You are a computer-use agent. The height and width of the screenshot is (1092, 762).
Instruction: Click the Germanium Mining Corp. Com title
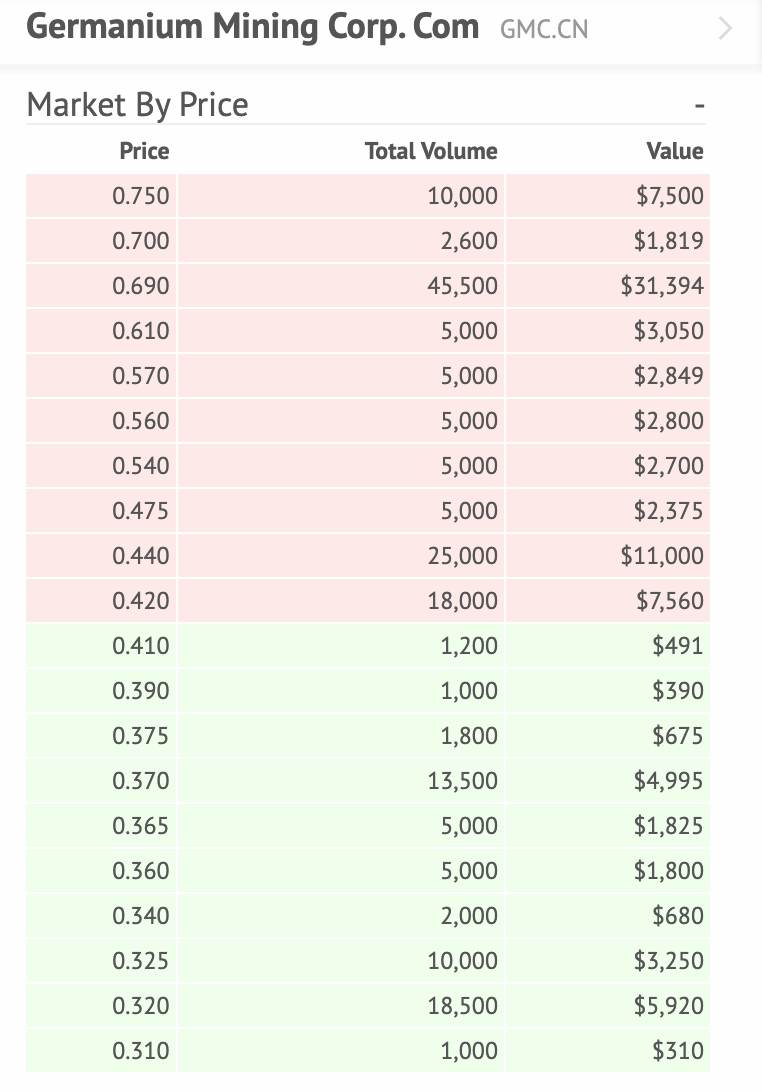point(252,27)
